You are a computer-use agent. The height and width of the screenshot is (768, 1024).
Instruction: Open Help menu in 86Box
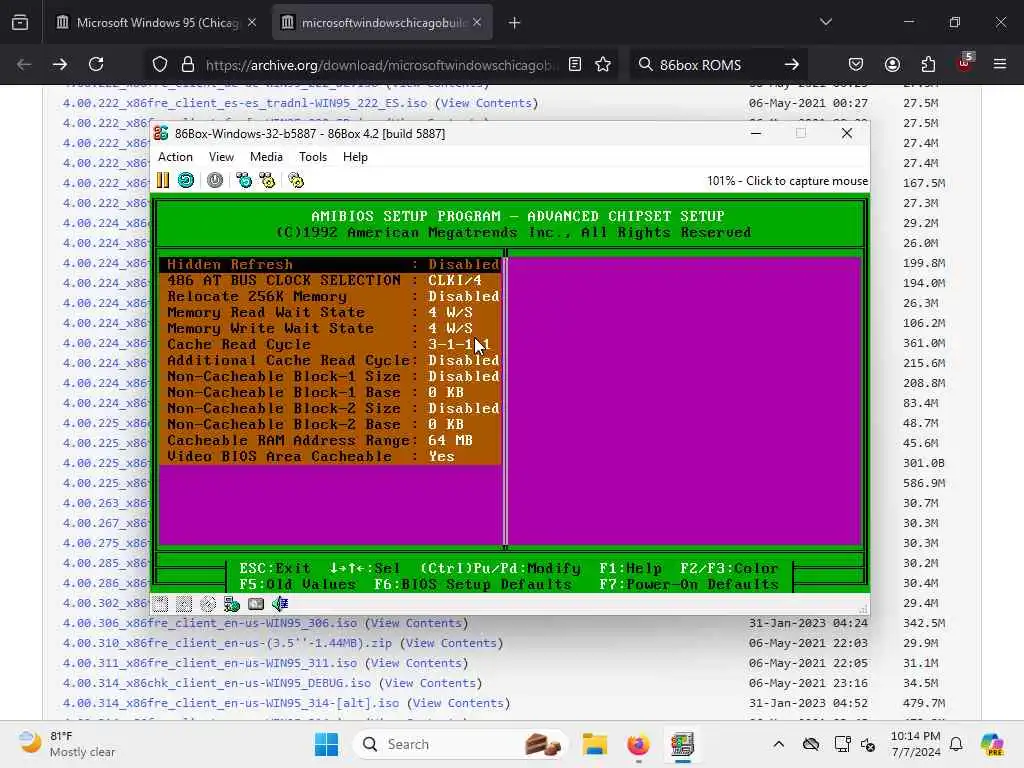tap(355, 157)
